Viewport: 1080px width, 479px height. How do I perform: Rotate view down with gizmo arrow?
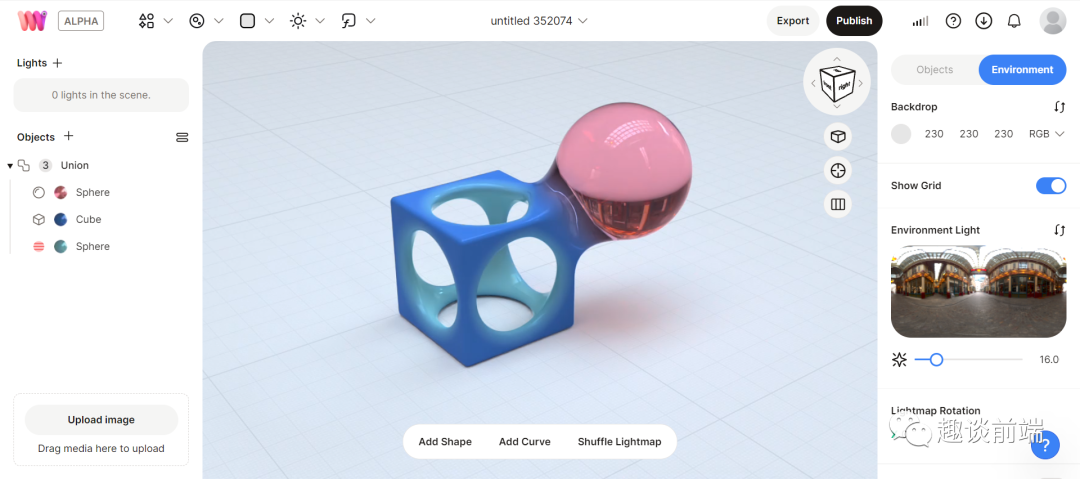837,106
